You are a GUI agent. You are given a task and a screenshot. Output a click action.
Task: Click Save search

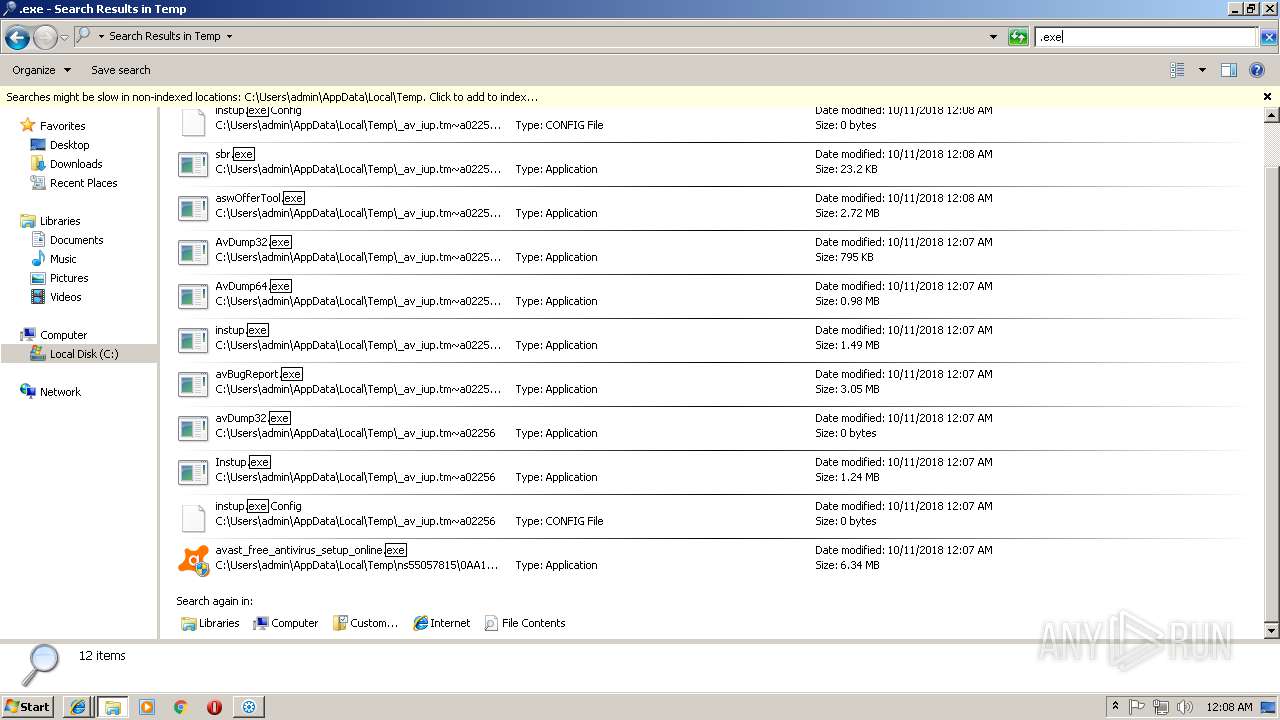pos(121,70)
